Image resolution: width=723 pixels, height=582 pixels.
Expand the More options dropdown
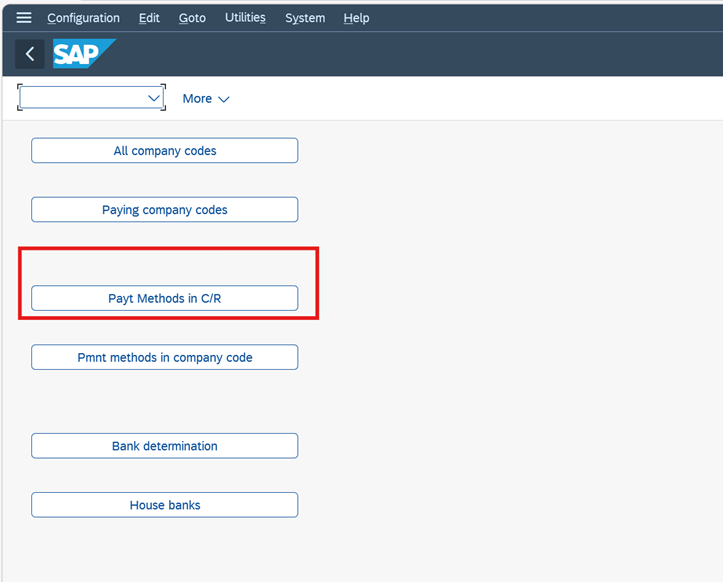pyautogui.click(x=206, y=99)
